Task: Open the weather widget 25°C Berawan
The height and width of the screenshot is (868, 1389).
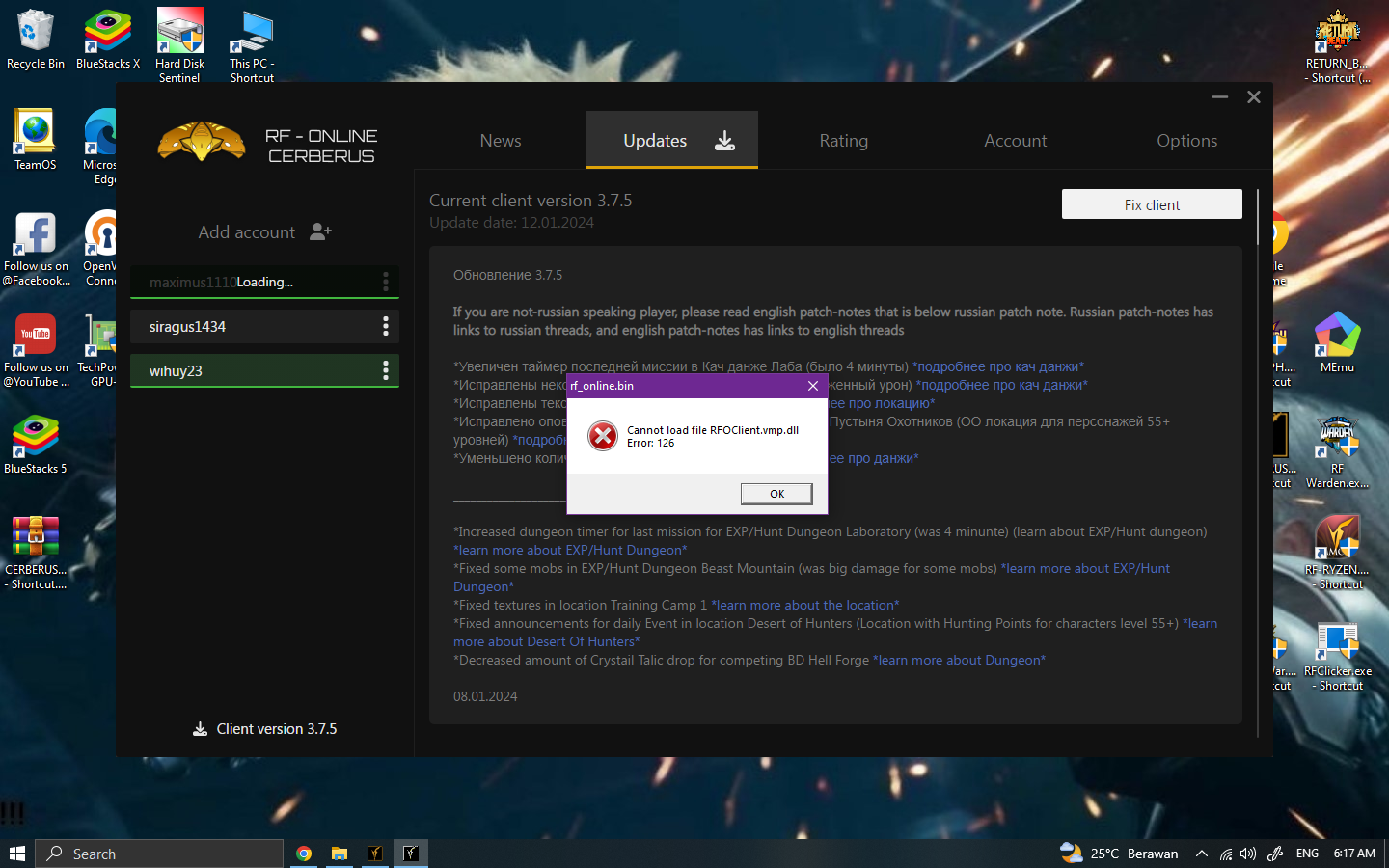Action: (x=1119, y=854)
